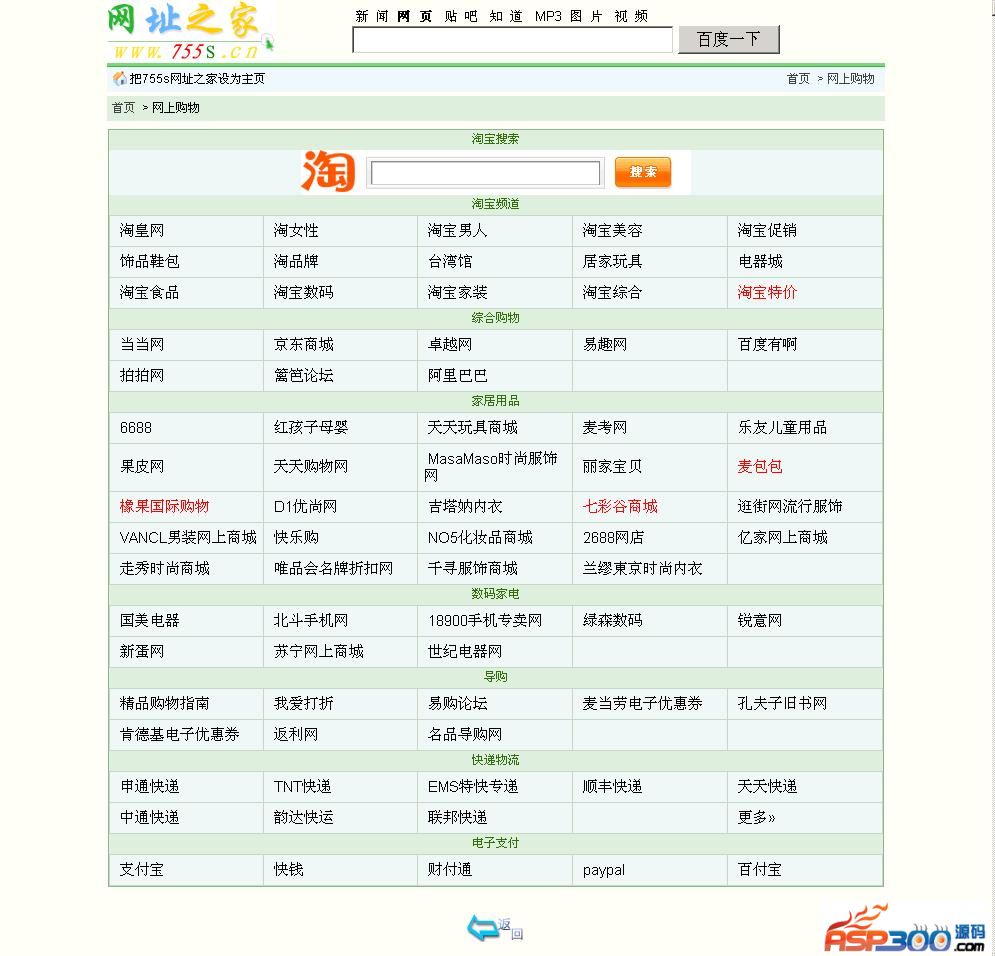The image size is (995, 956).
Task: Open the 淘皇网 link
Action: pyautogui.click(x=142, y=230)
